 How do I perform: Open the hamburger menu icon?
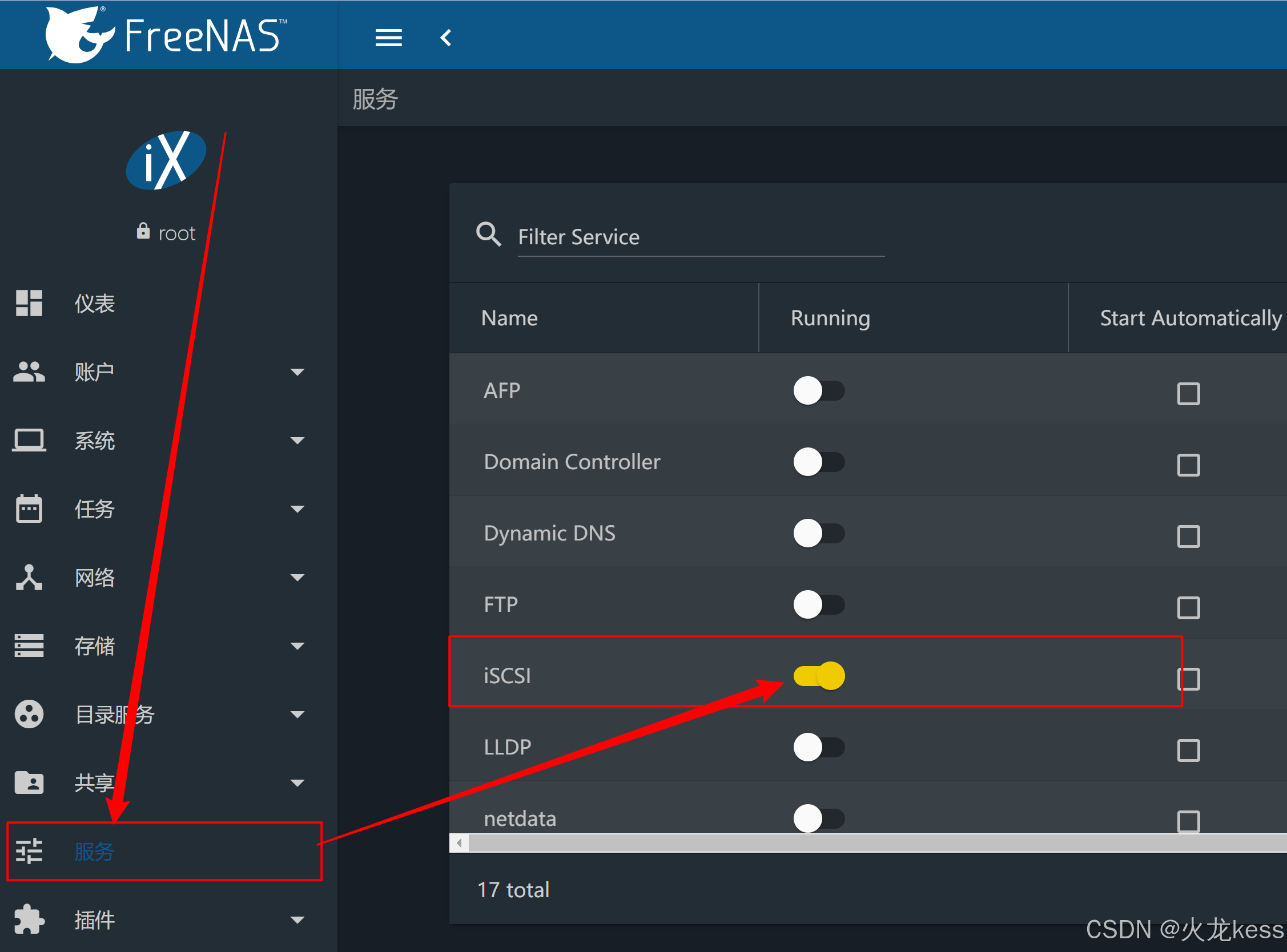click(388, 38)
